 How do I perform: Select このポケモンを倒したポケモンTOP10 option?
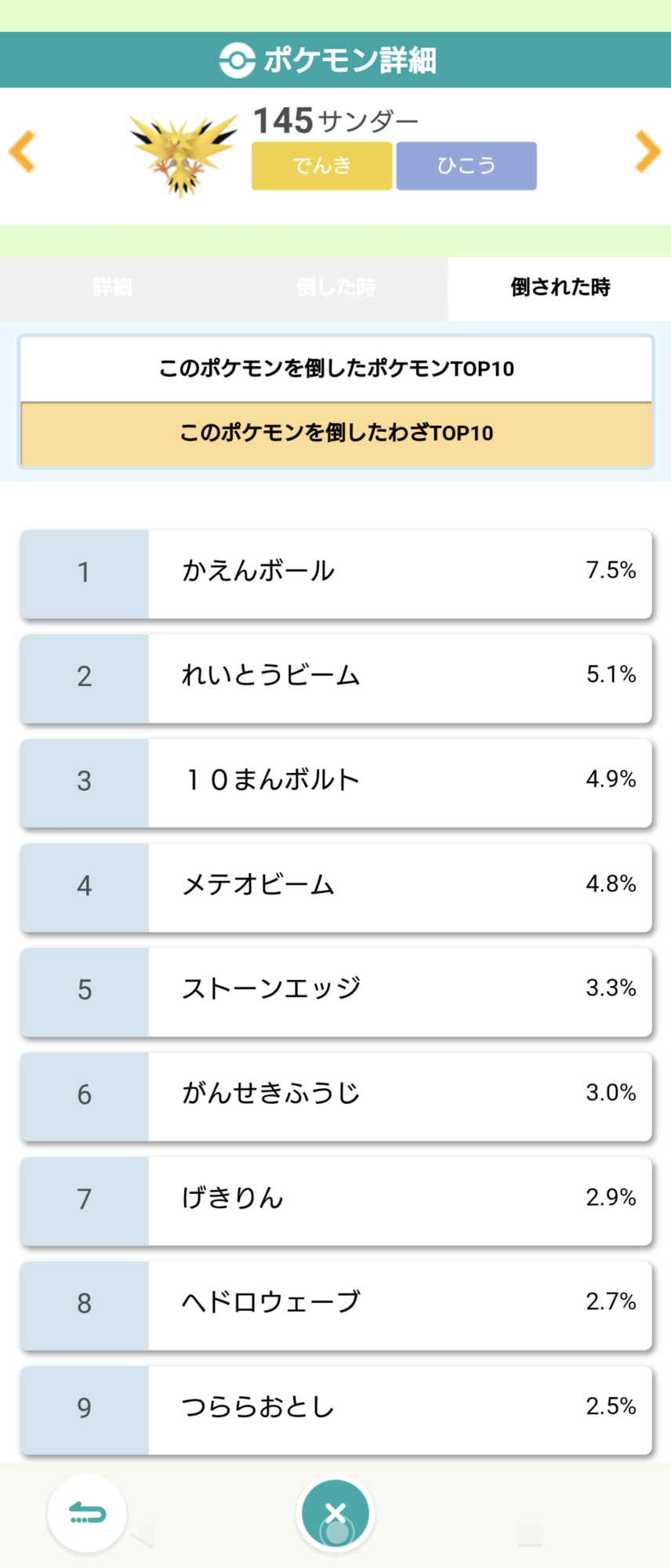tap(336, 368)
